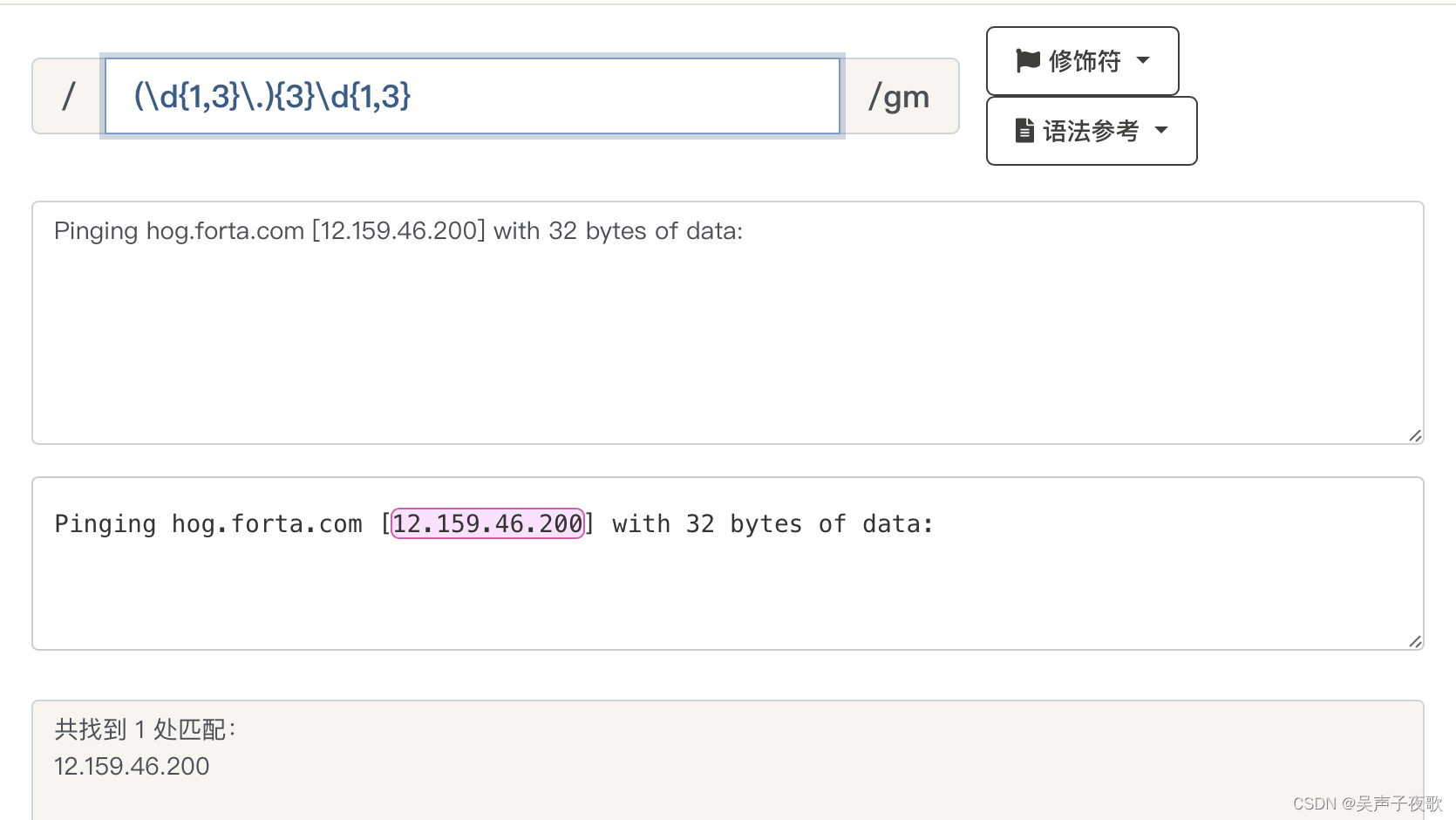Screen dimensions: 1456x820
Task: Click 'Pinging hog.forta.com' text in result preview
Action: (208, 524)
